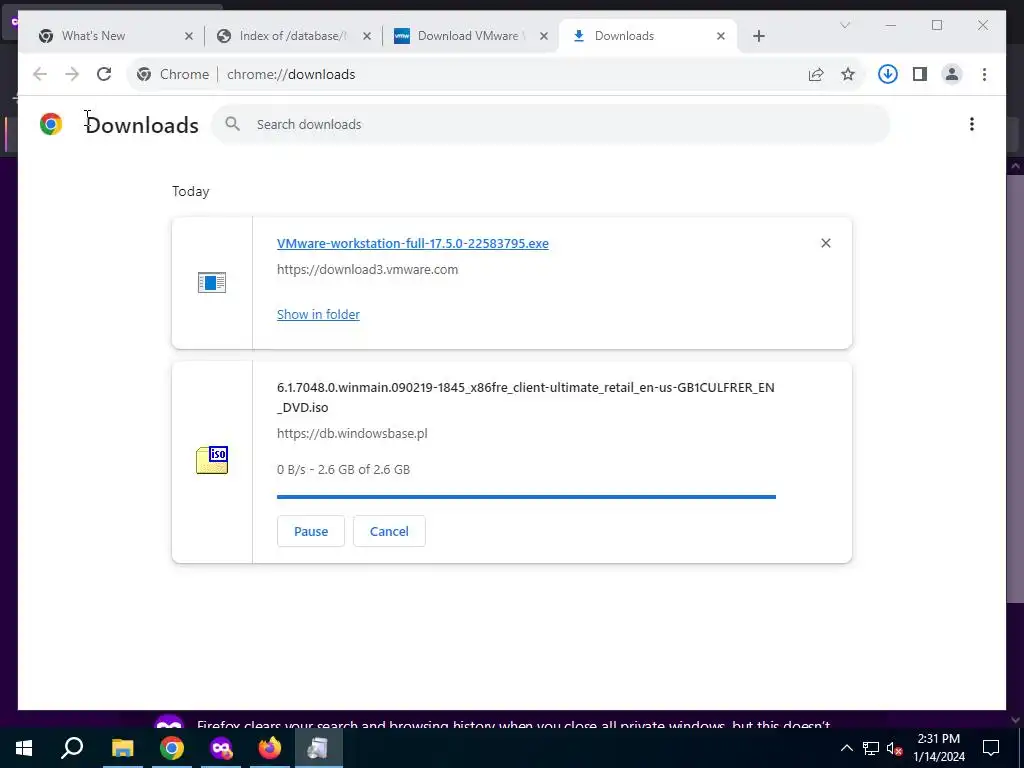This screenshot has height=768, width=1024.
Task: Click Show in folder for the VMware download
Action: point(318,314)
